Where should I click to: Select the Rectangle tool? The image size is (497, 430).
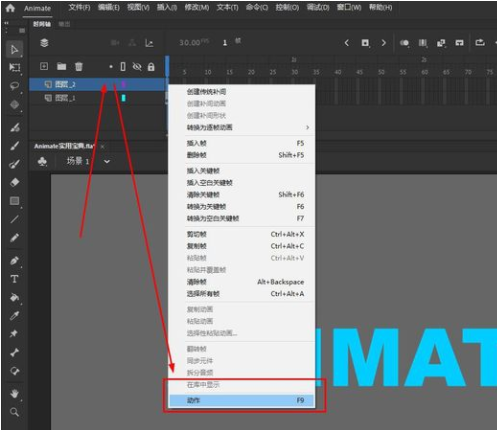tap(14, 201)
